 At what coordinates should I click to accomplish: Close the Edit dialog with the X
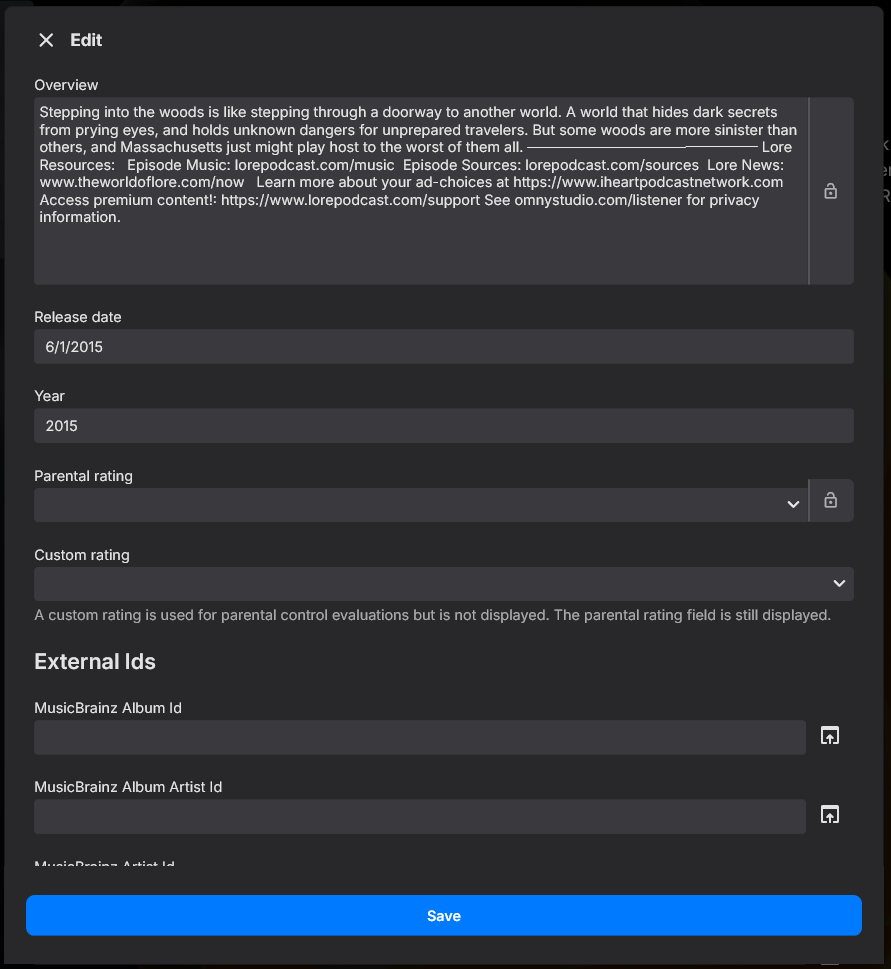(x=46, y=40)
